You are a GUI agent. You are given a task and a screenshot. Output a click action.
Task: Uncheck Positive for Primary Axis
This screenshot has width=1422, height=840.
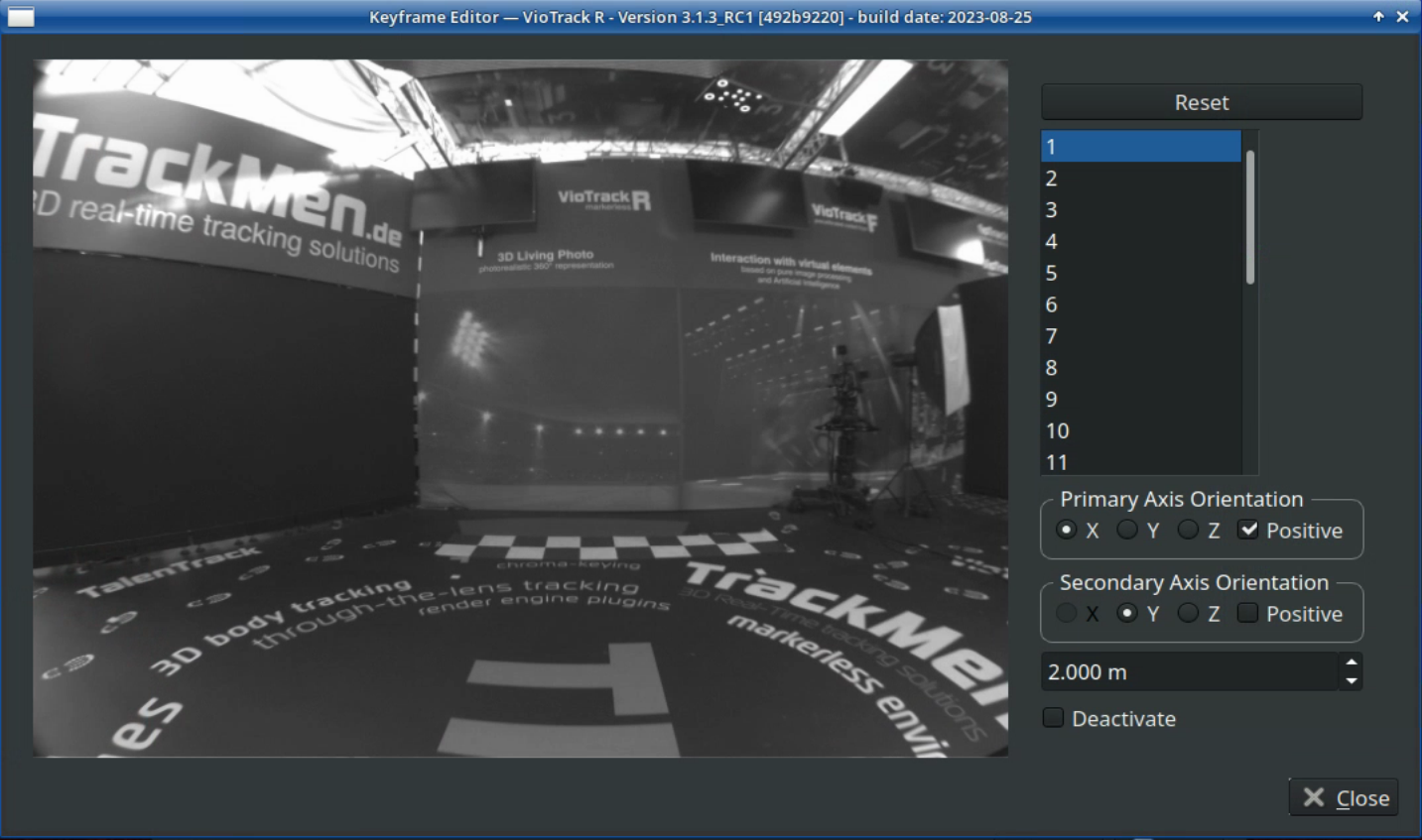[1248, 531]
